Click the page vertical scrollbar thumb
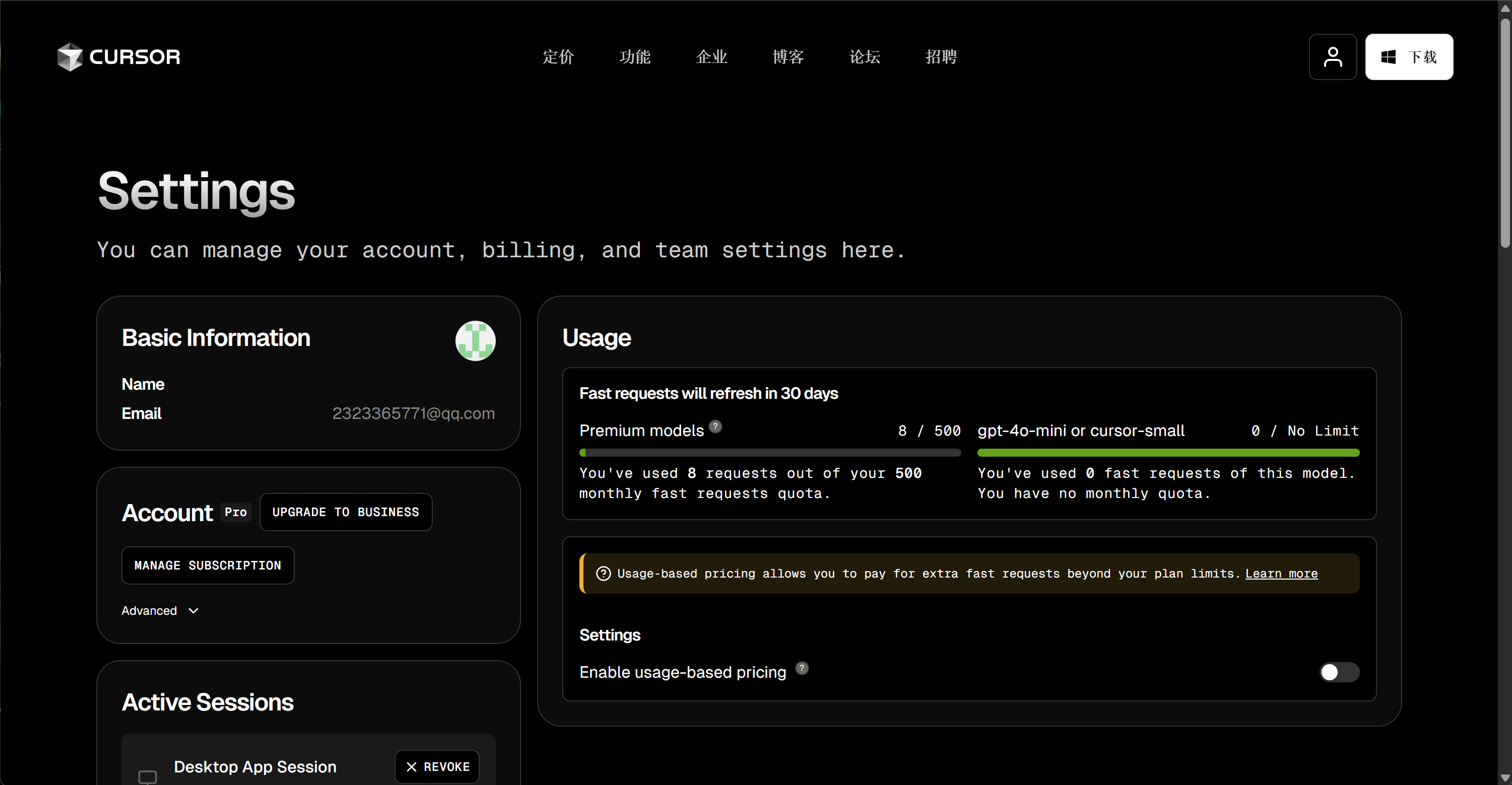 pyautogui.click(x=1505, y=132)
